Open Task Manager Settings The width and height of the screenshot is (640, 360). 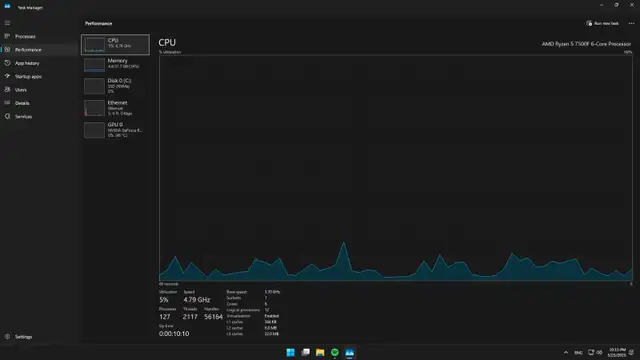(40, 337)
